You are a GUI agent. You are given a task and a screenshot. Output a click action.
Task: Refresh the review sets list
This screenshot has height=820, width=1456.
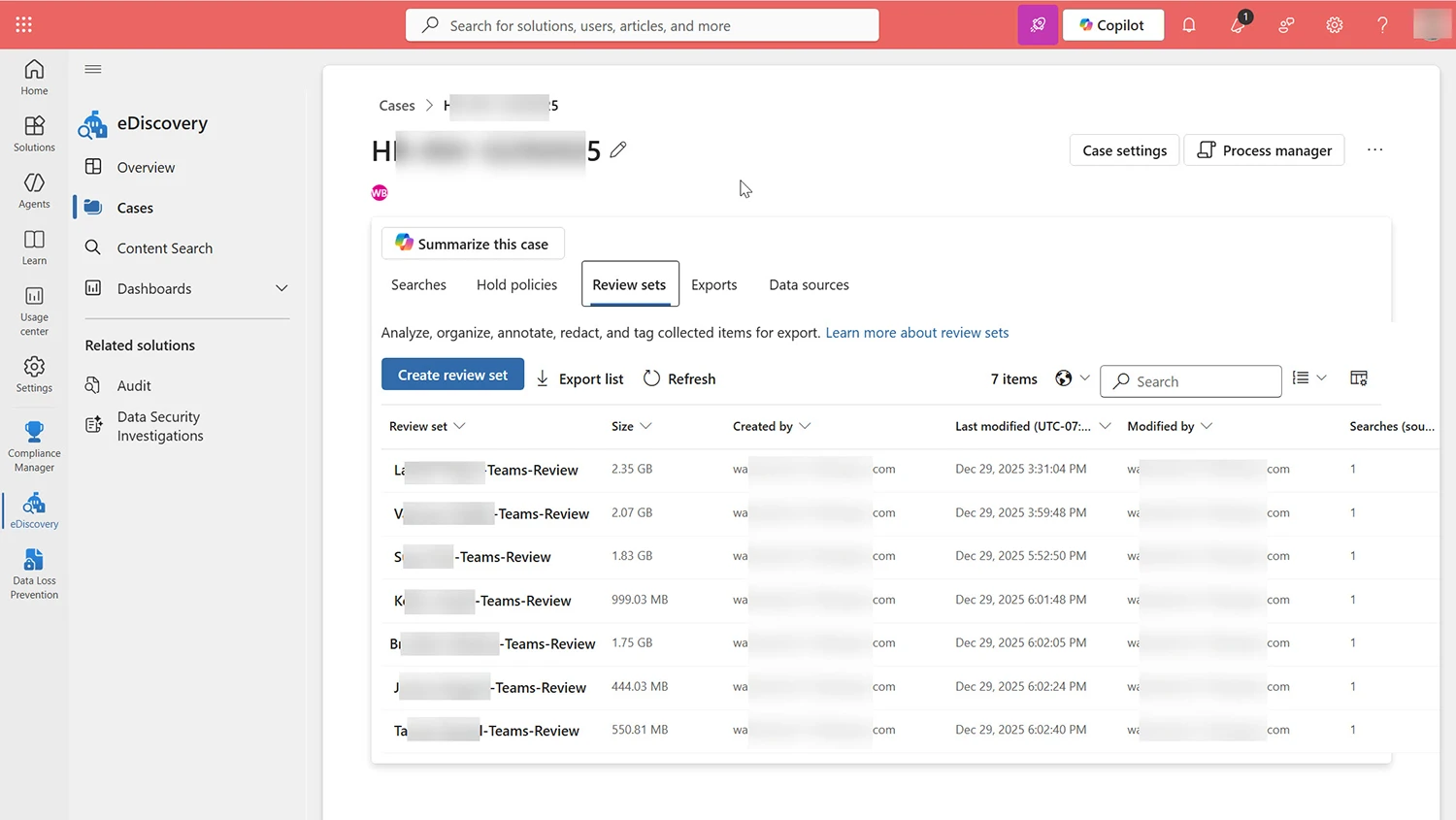(679, 378)
